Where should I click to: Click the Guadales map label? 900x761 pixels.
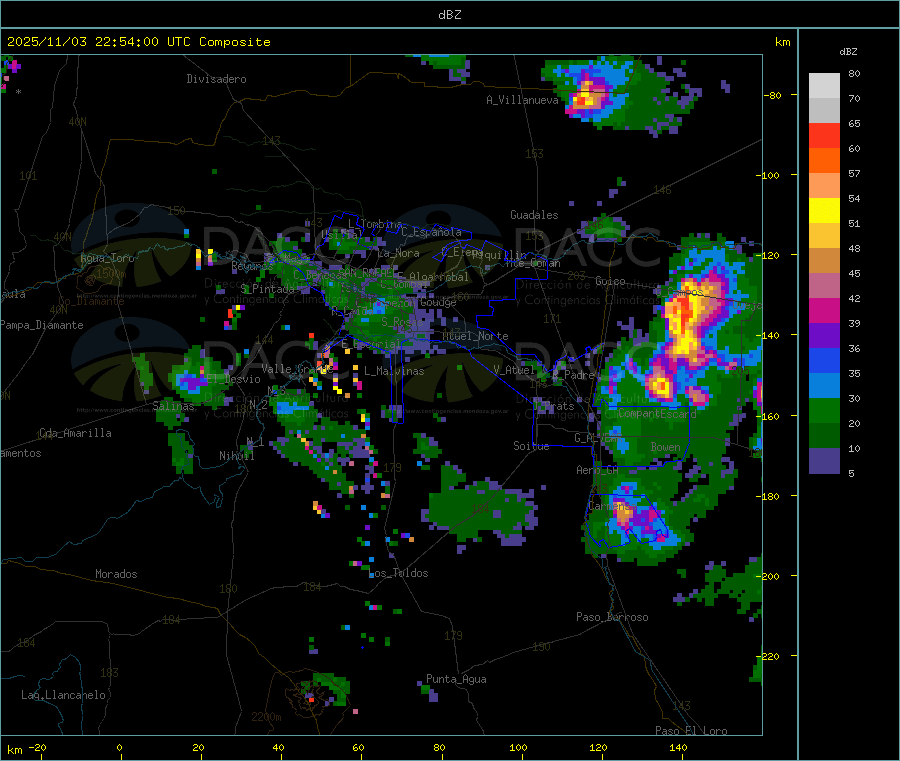(x=534, y=215)
